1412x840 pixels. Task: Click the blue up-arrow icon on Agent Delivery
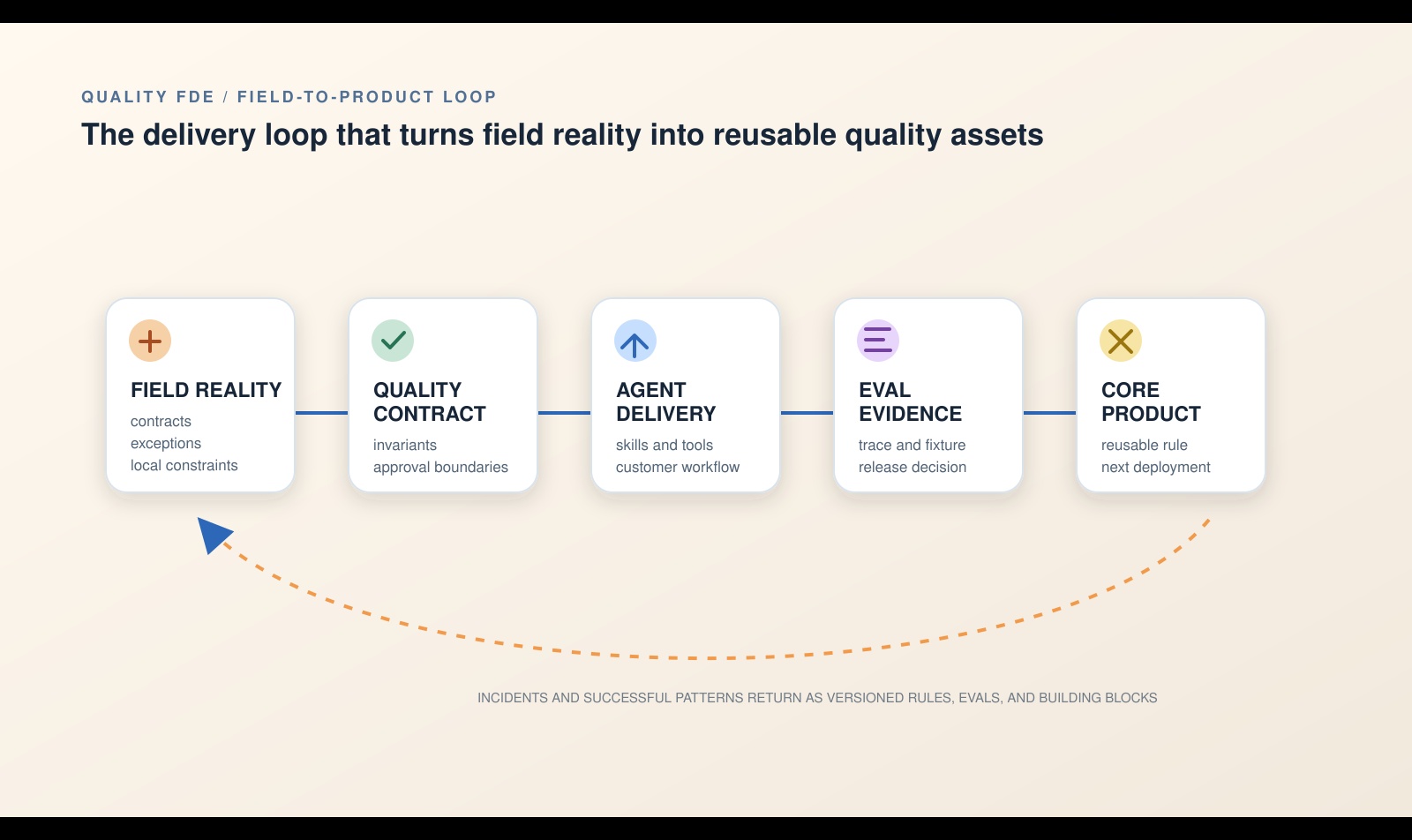pos(635,341)
